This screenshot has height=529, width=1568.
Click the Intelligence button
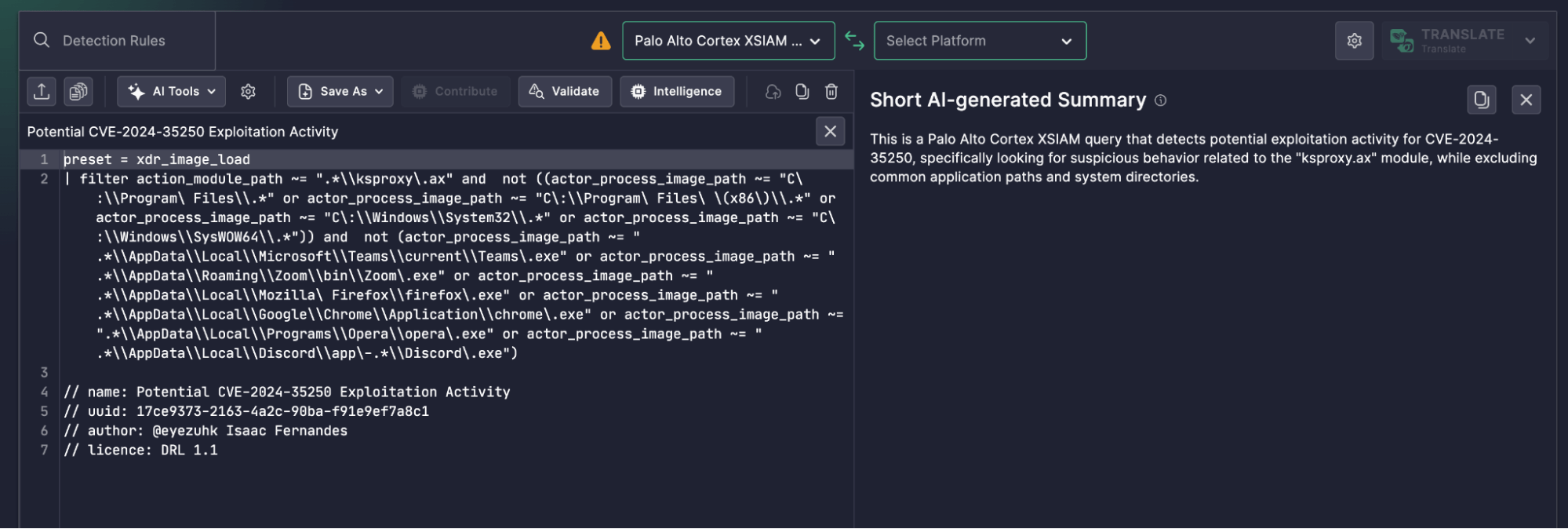(x=677, y=92)
